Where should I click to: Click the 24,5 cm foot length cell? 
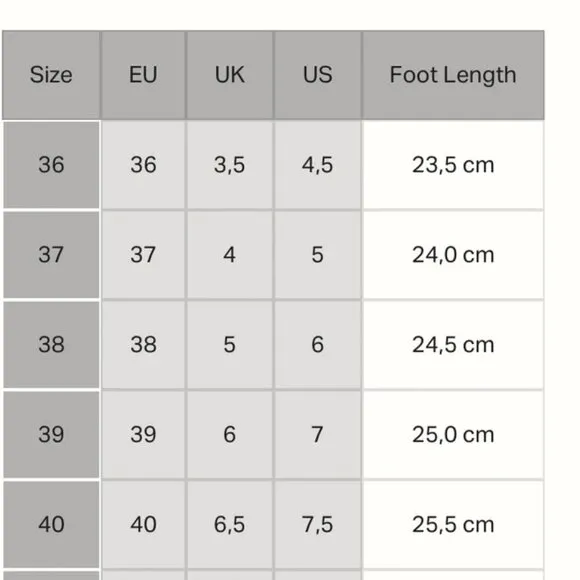[x=453, y=345]
